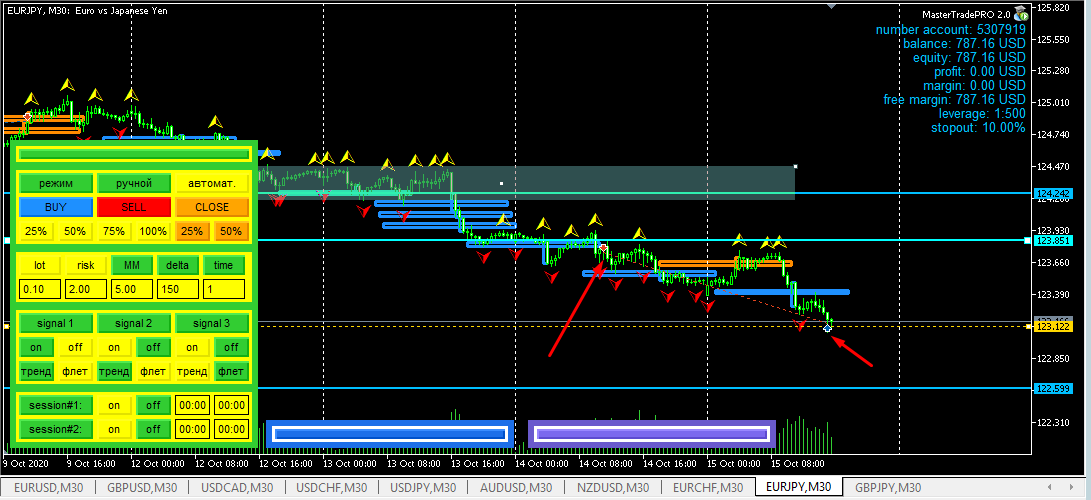Click the delta input showing 150

177,289
